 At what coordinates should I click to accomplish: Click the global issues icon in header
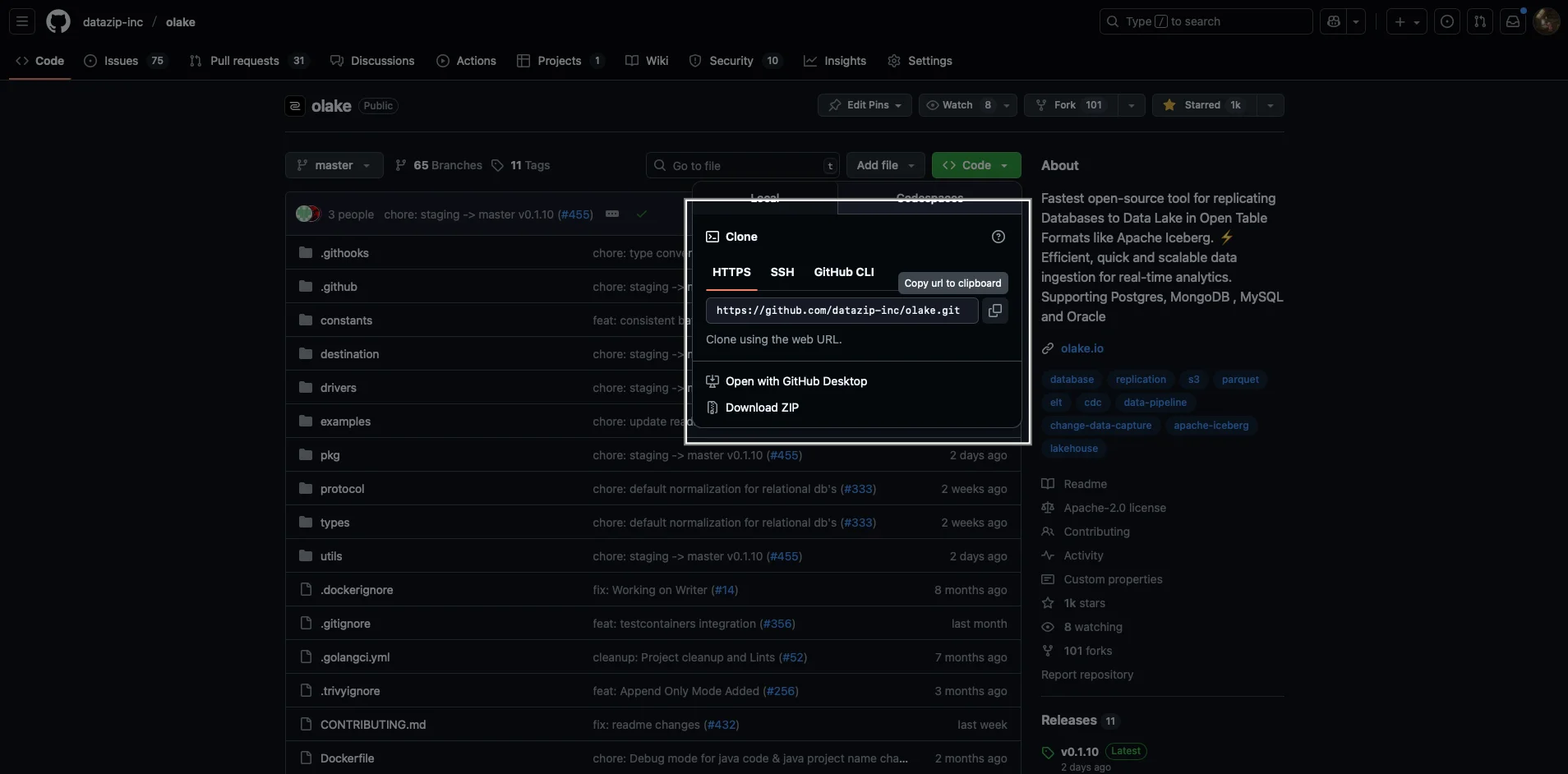coord(1447,21)
